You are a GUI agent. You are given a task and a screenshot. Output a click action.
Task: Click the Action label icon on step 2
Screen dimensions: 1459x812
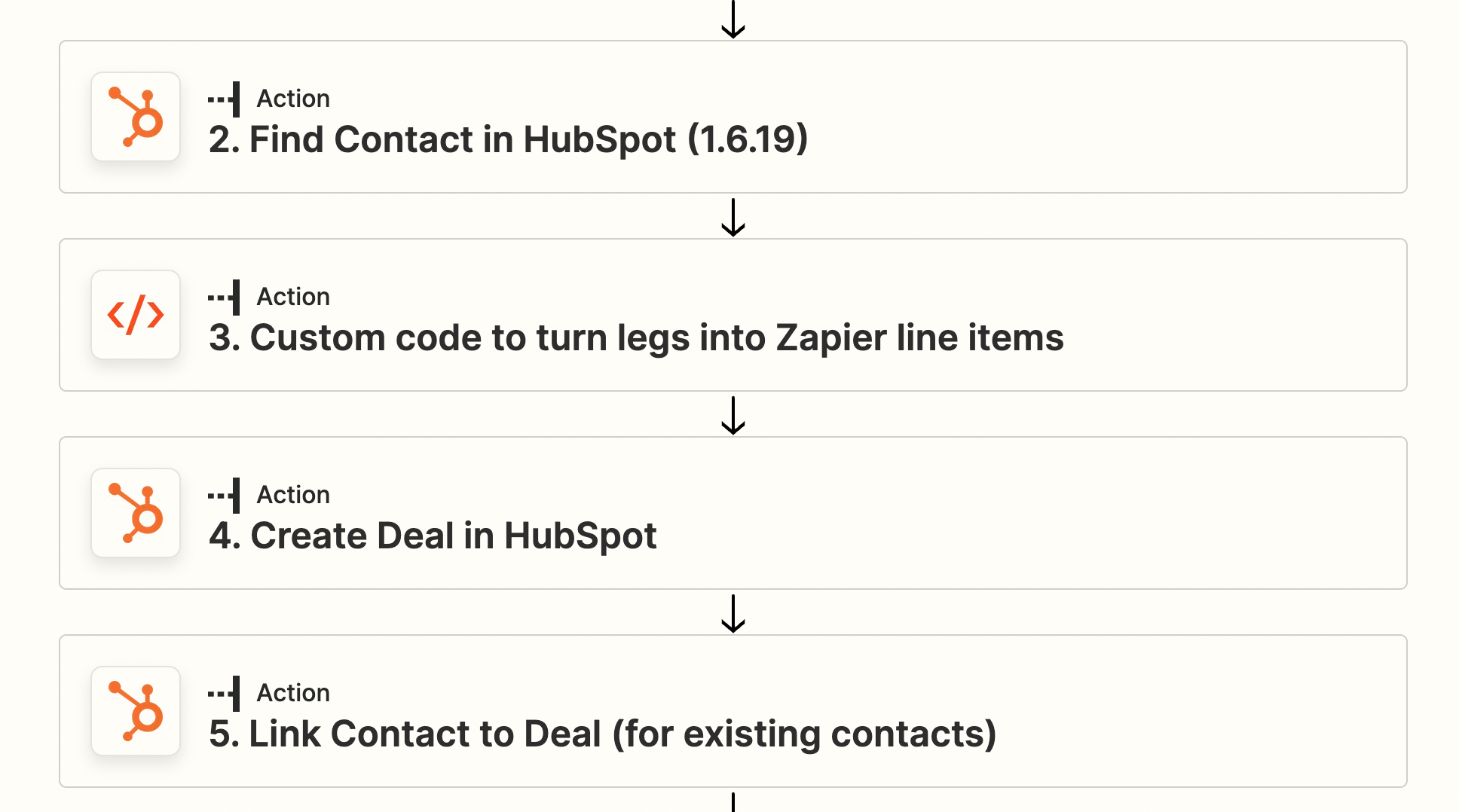[x=224, y=98]
